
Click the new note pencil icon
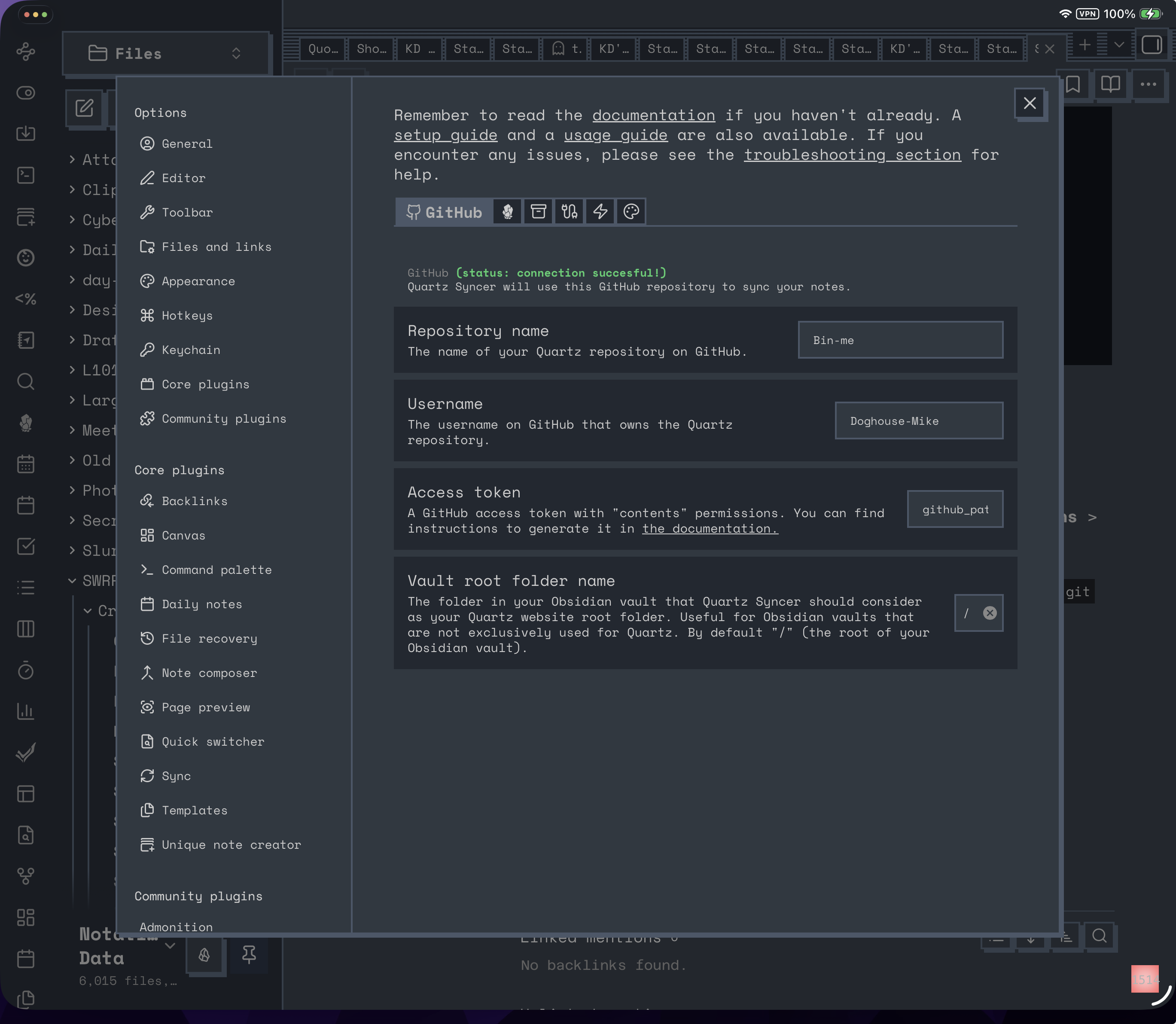[84, 107]
